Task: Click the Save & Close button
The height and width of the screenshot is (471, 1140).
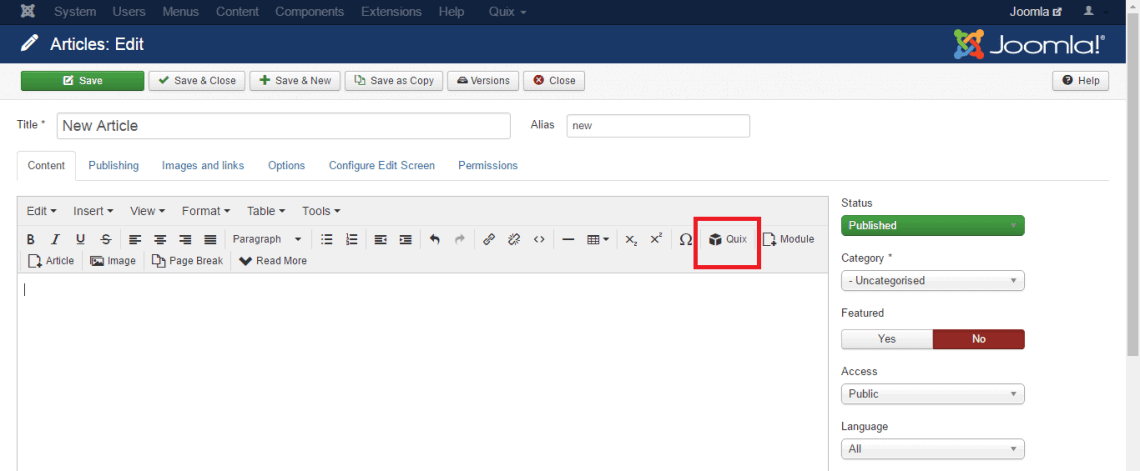Action: 196,81
